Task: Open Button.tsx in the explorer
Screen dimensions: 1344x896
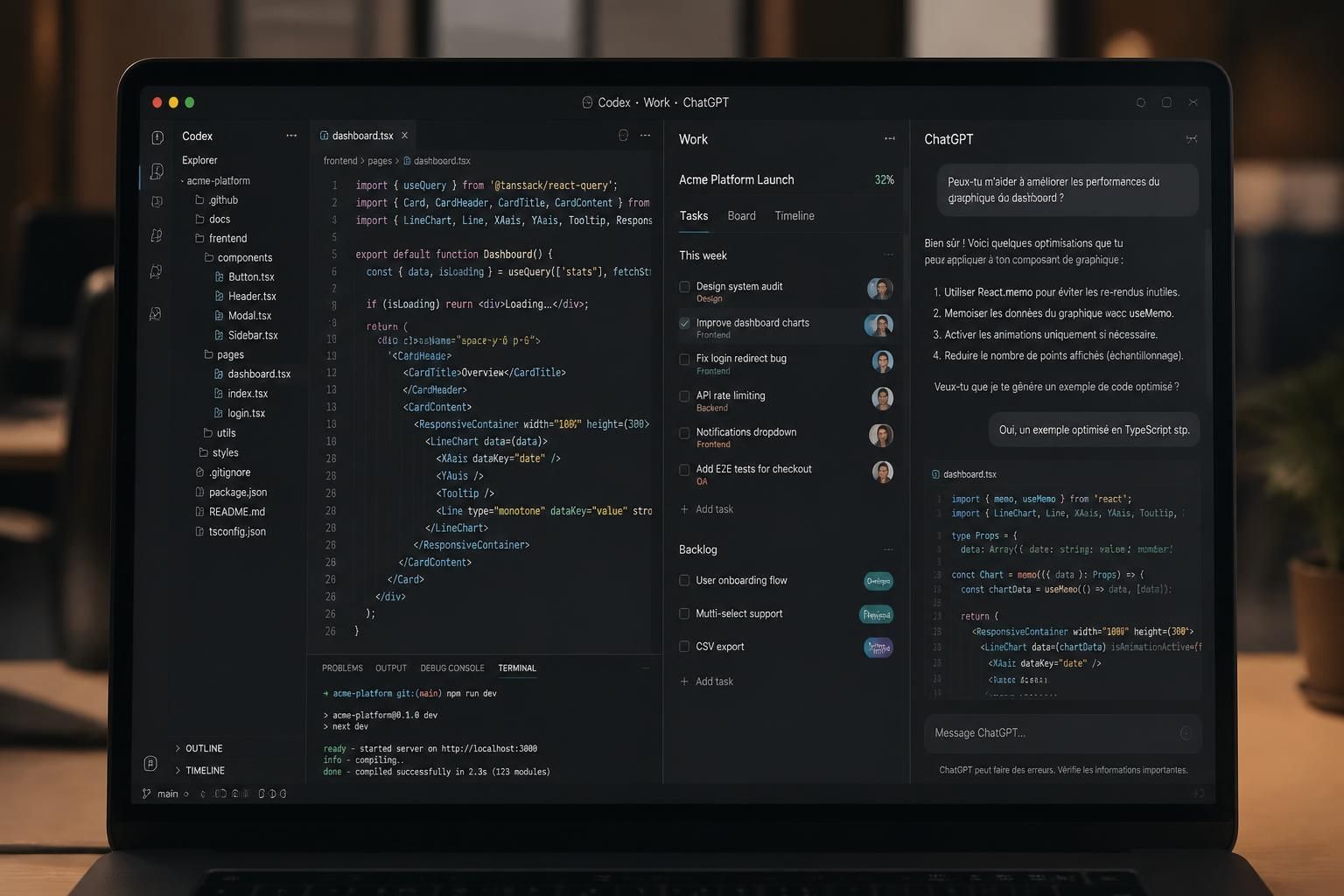Action: click(x=245, y=277)
